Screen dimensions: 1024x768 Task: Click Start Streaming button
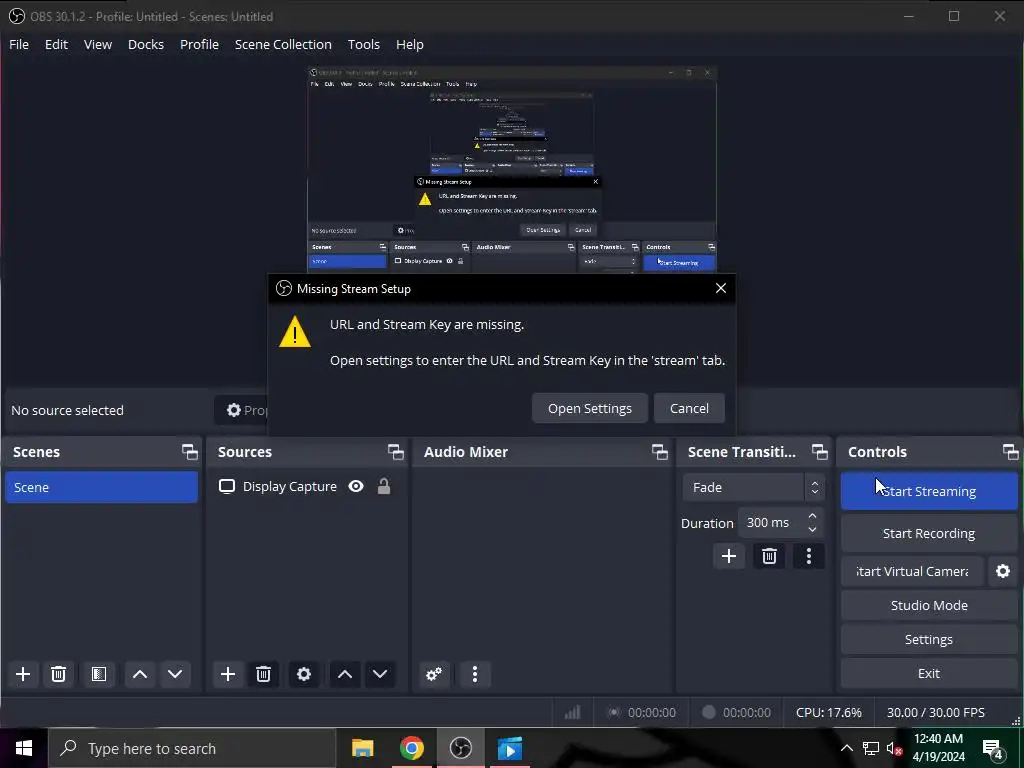point(929,491)
